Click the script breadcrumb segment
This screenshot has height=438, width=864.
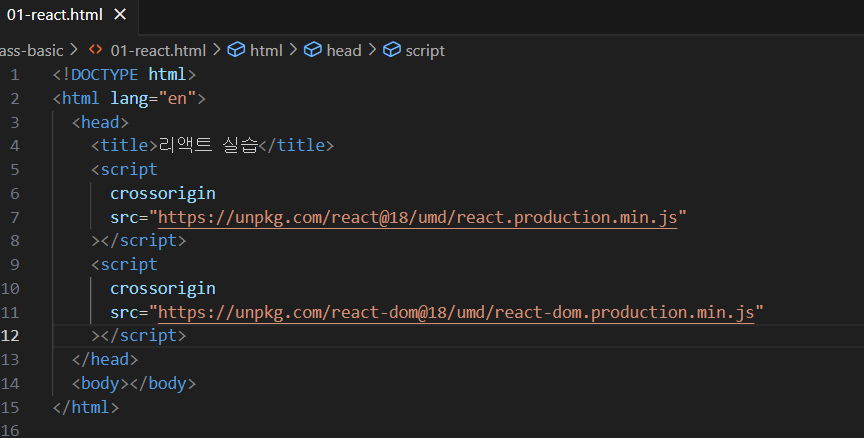(425, 51)
